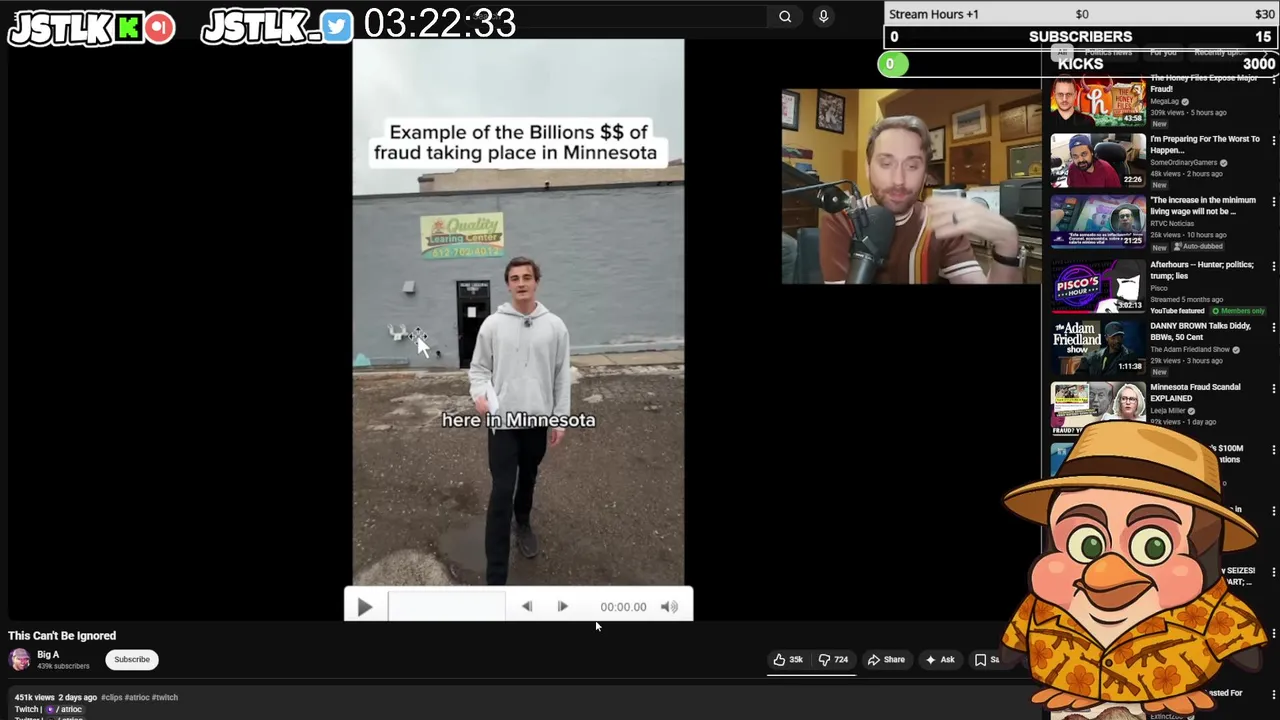Subscribe to Big A channel
This screenshot has height=720, width=1280.
coord(132,659)
